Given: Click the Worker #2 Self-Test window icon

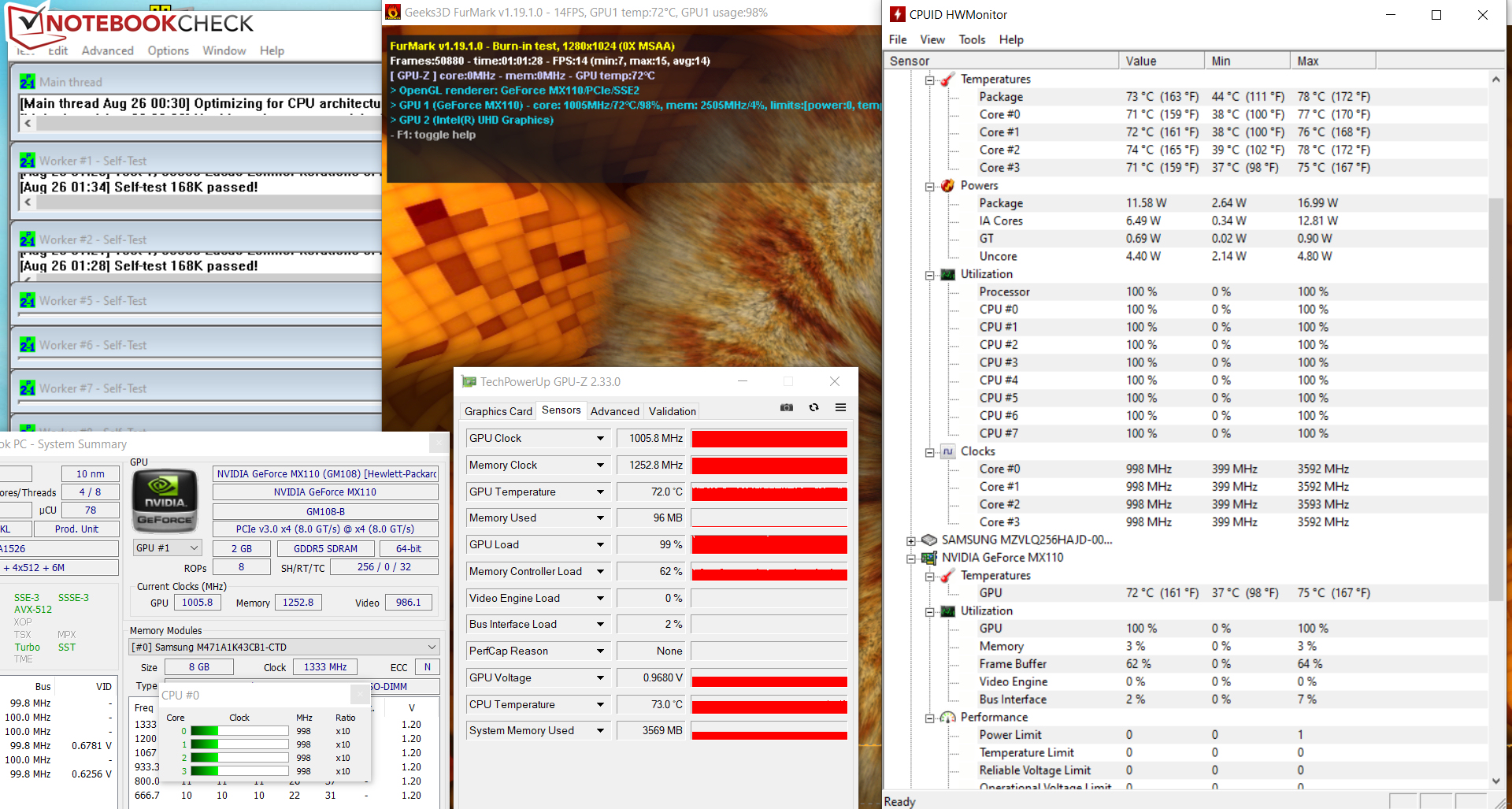Looking at the screenshot, I should coord(28,239).
